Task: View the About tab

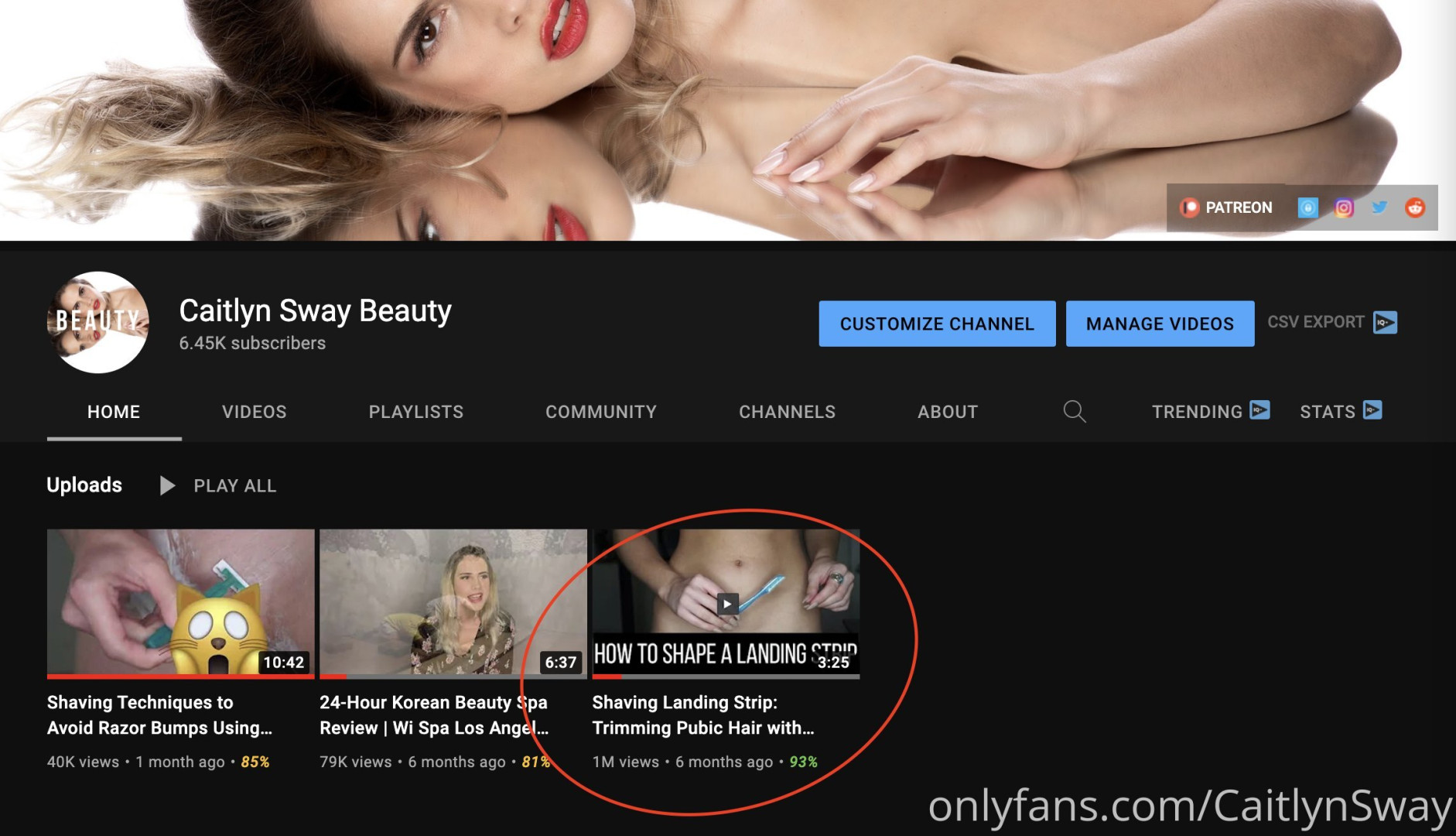Action: [x=947, y=412]
